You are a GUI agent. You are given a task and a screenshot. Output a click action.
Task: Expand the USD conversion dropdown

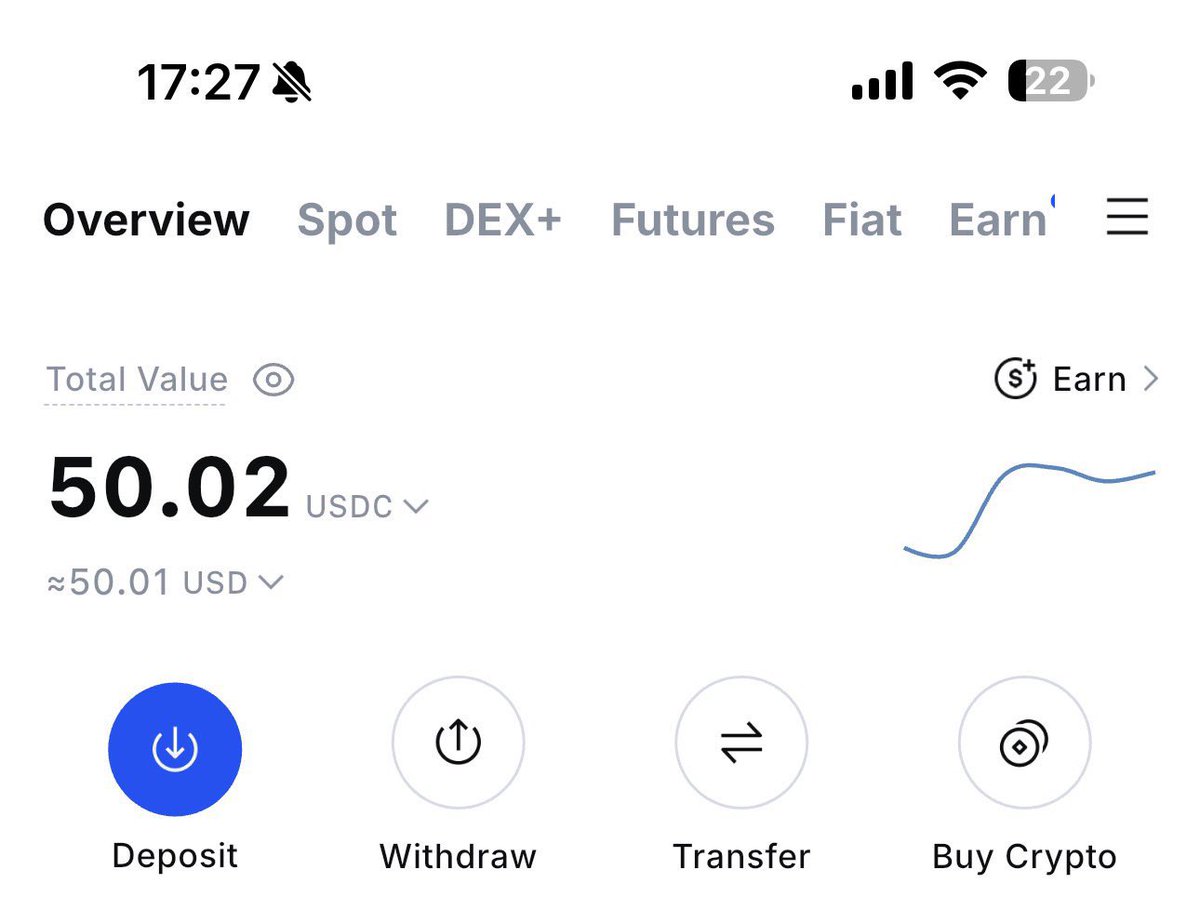click(x=270, y=581)
